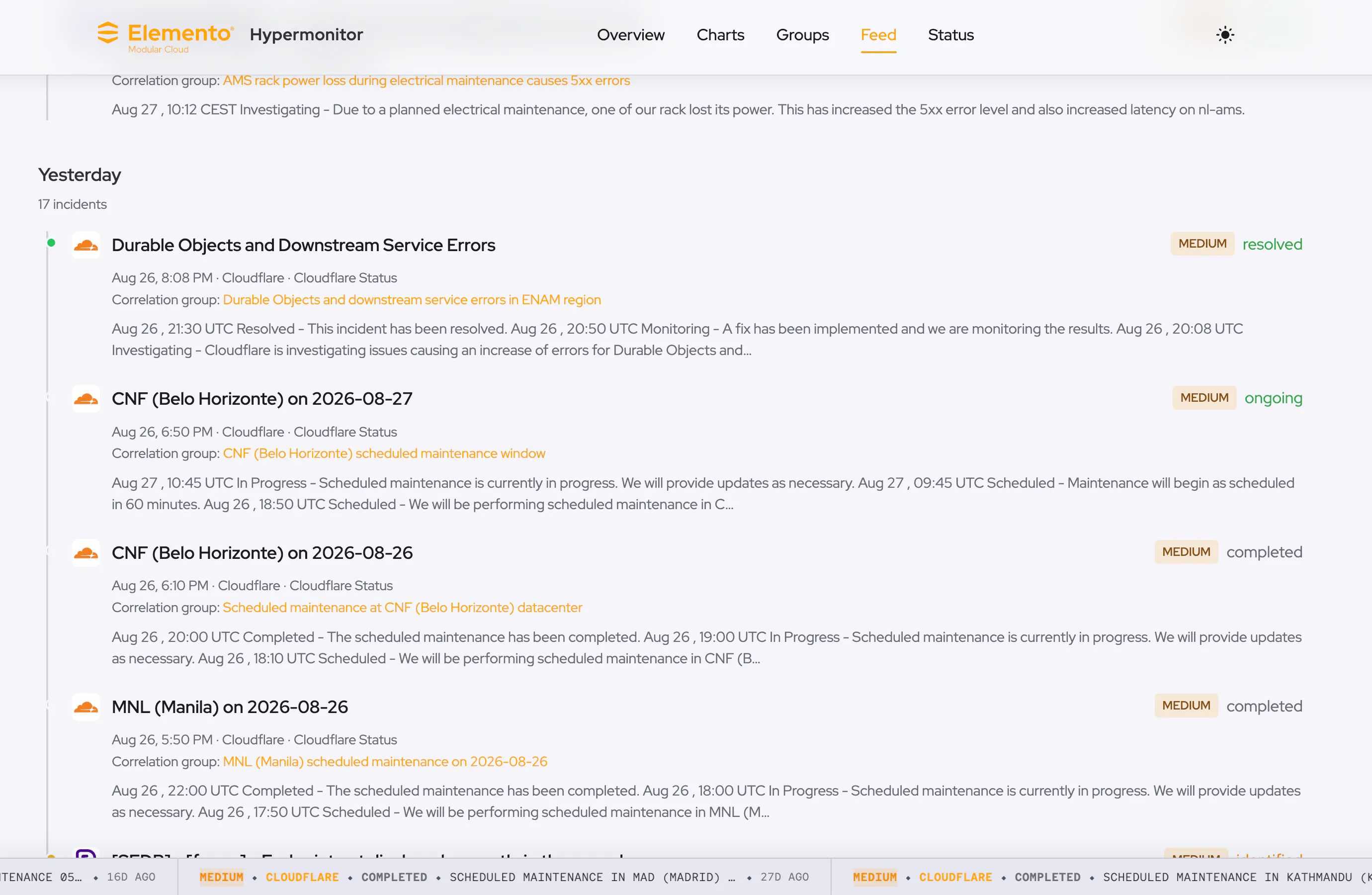
Task: Open ticker item Scheduled Maintenance in MAD (Madrid)
Action: [504, 877]
